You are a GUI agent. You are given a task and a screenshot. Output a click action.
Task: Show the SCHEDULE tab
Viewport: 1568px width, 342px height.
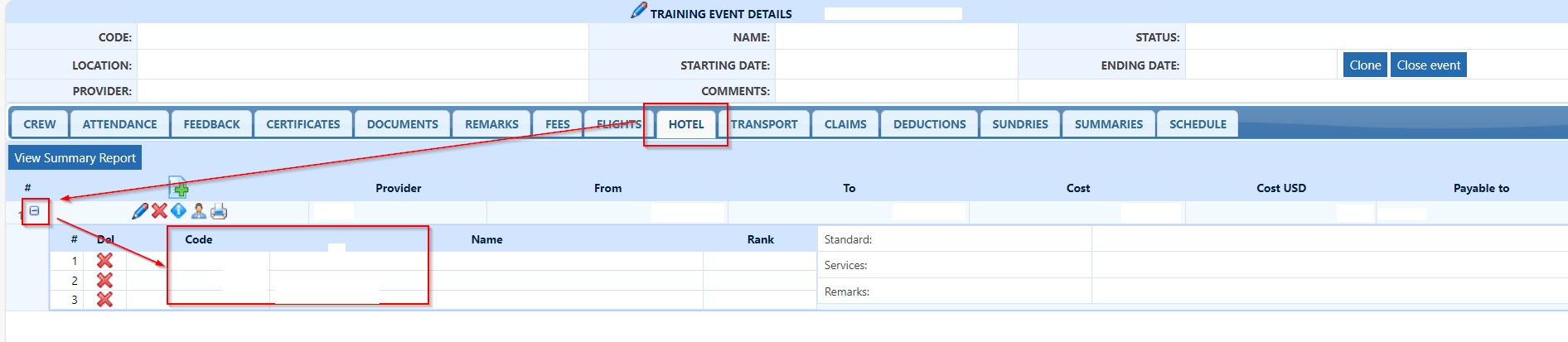[1198, 124]
